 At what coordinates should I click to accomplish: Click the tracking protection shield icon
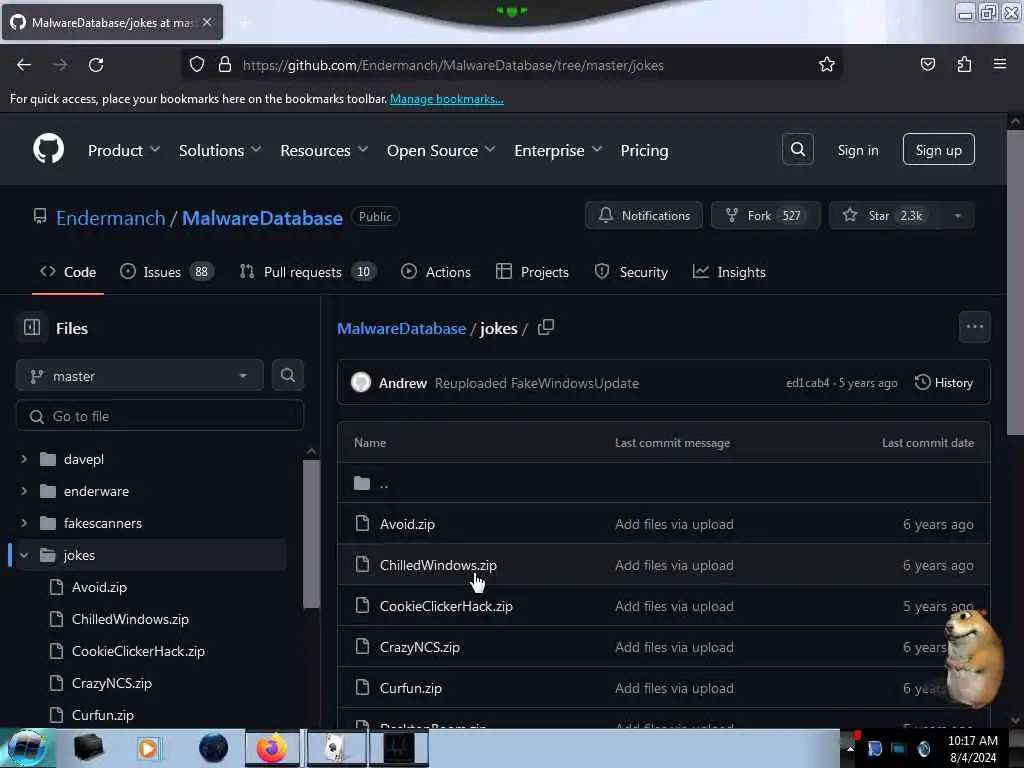pos(197,64)
